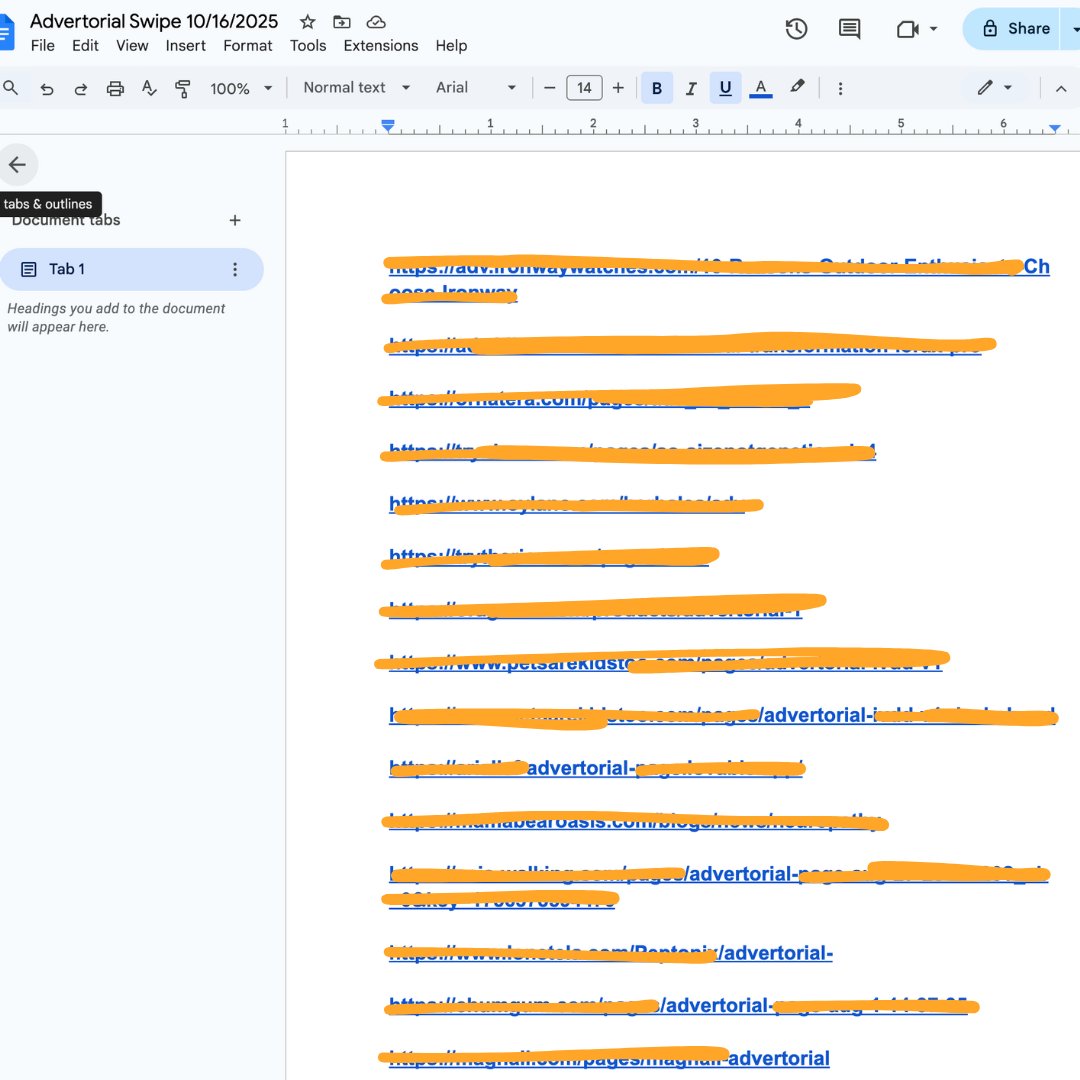The width and height of the screenshot is (1080, 1080).
Task: Click the editing mode pencil icon
Action: (x=985, y=88)
